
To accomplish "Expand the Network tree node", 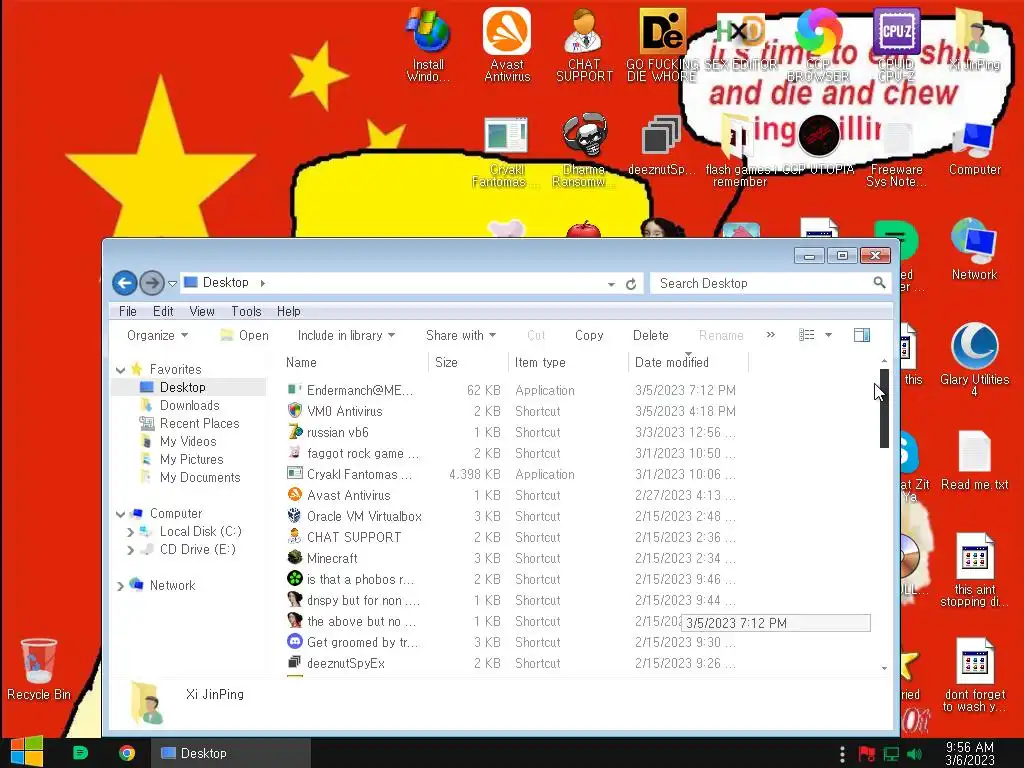I will [120, 586].
